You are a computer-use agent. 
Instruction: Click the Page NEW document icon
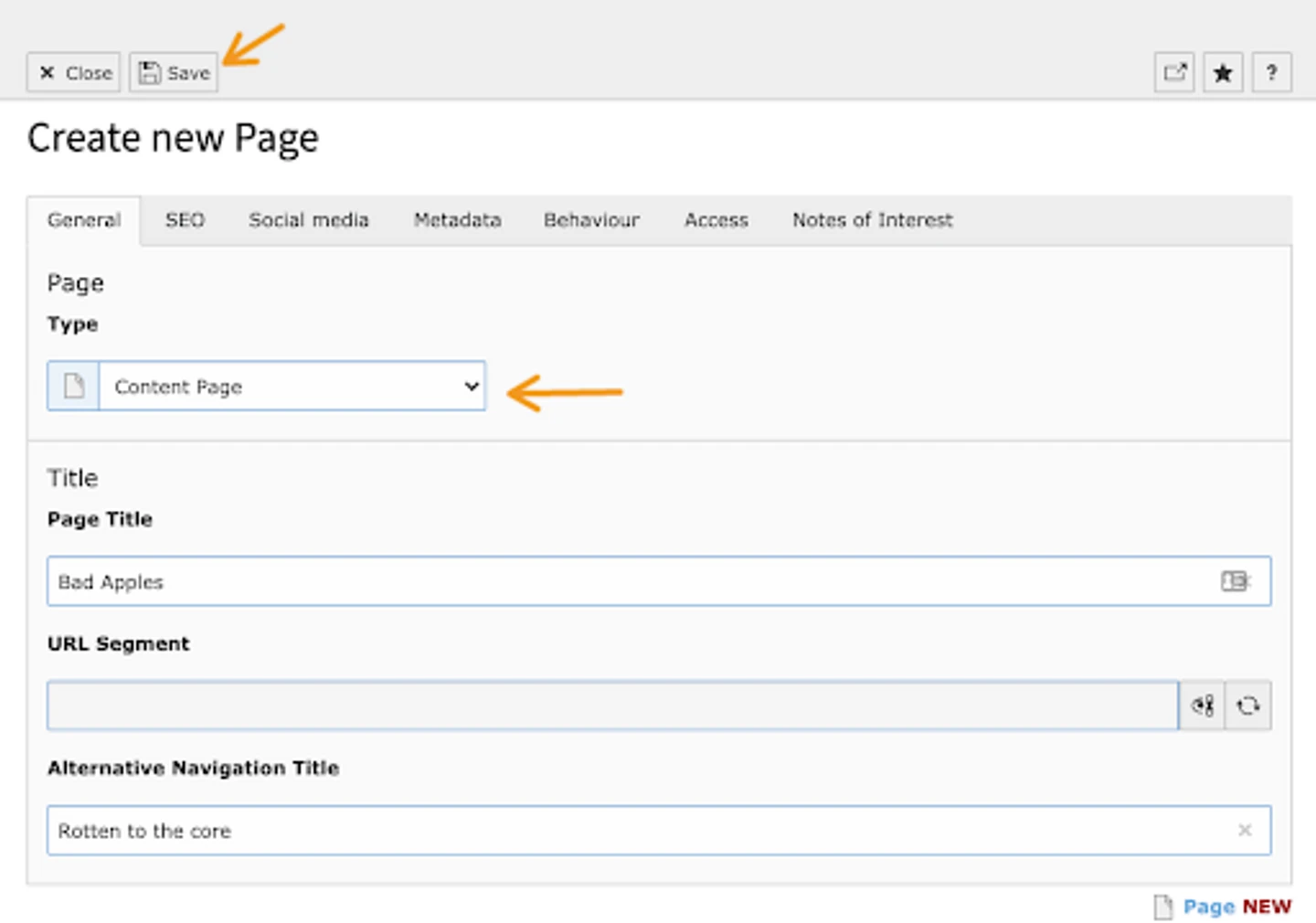1162,907
